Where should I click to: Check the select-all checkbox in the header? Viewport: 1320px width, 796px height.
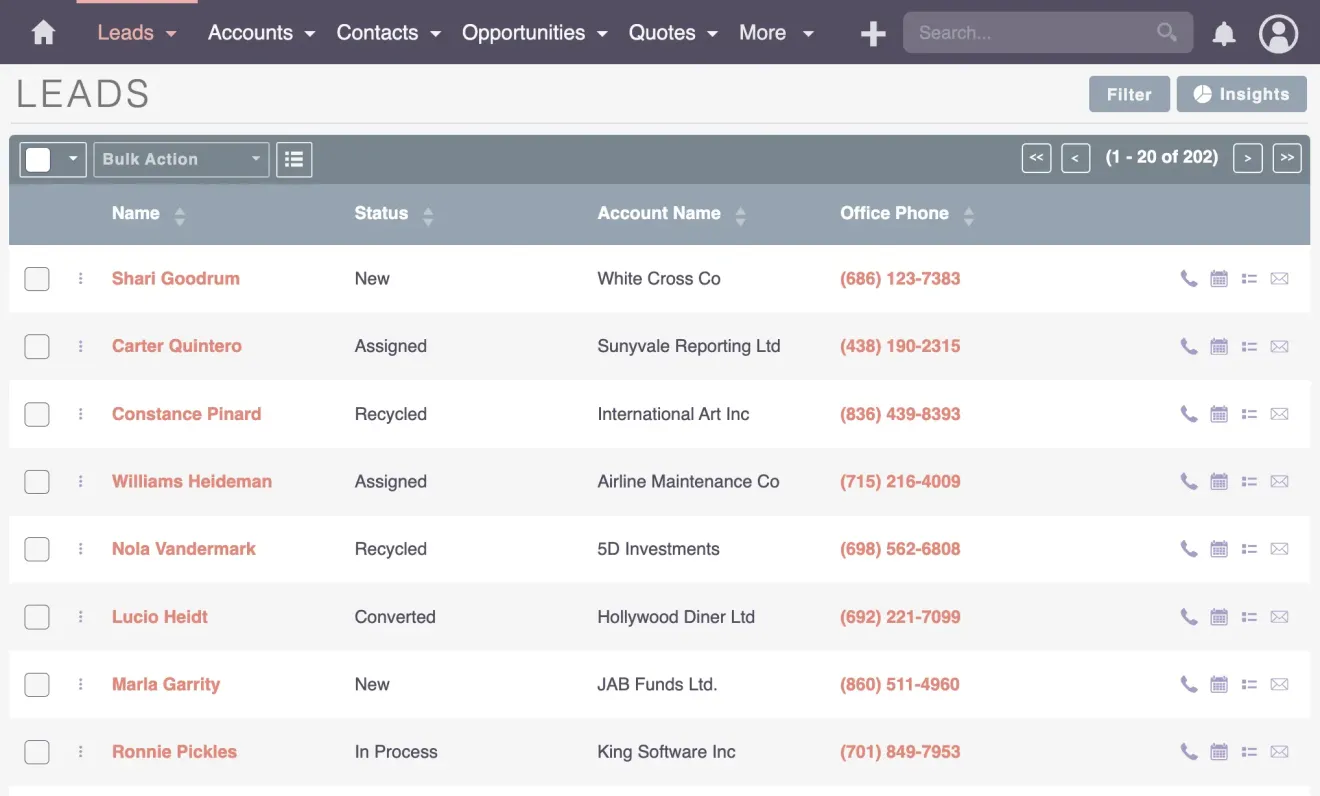(39, 159)
